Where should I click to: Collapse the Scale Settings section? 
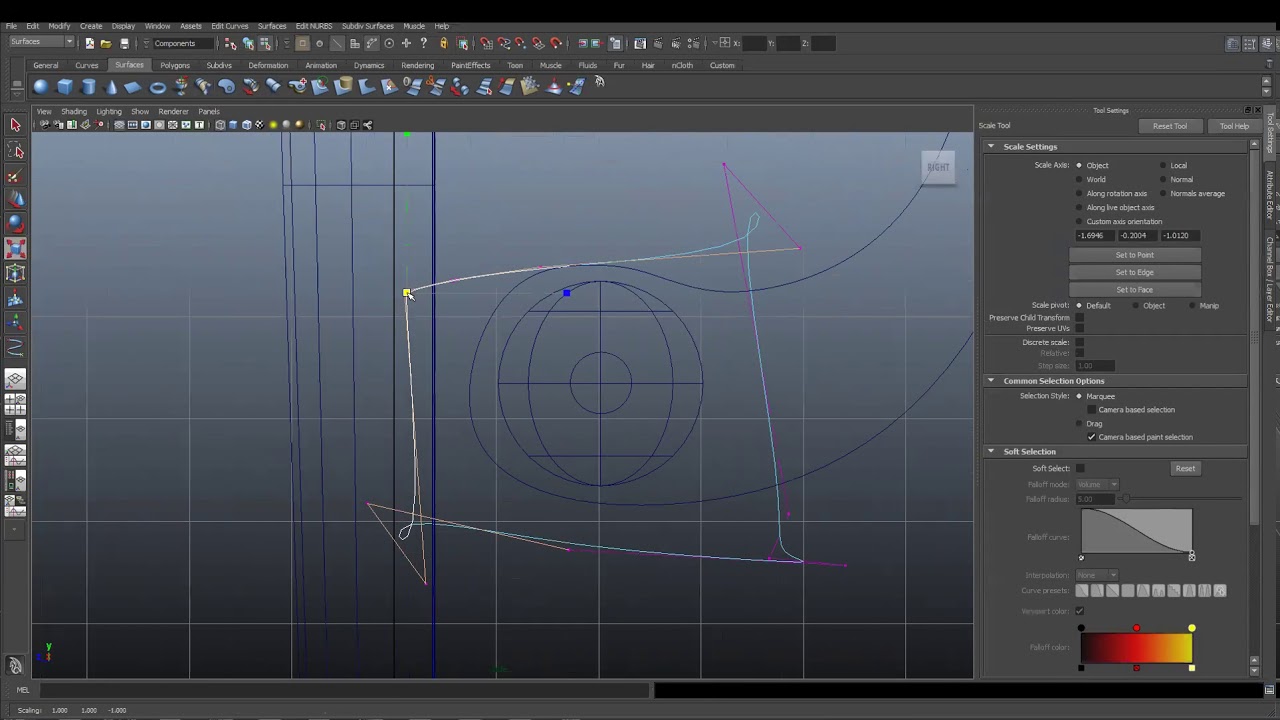click(x=991, y=147)
